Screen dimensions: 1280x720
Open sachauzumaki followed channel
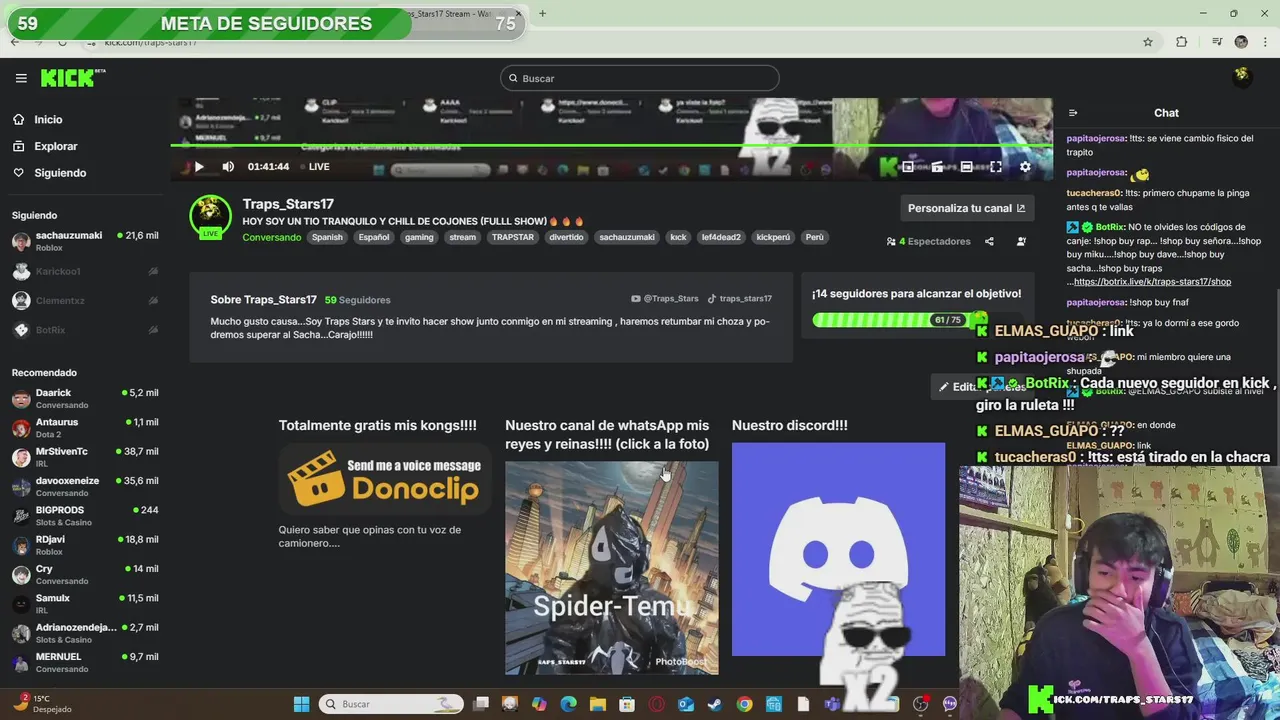point(85,241)
